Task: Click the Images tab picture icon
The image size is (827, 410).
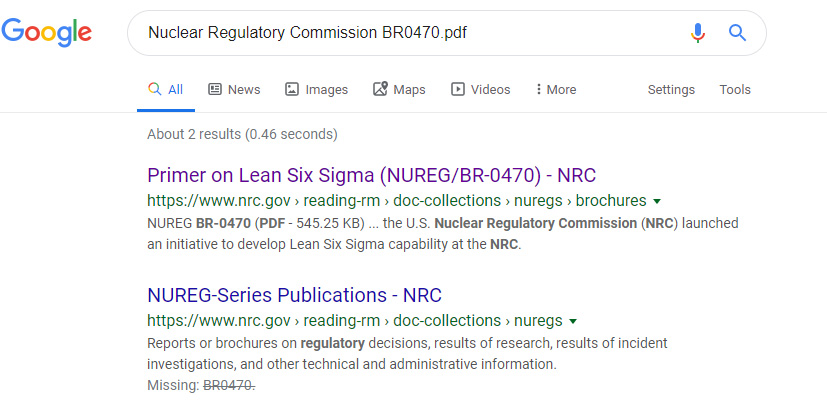Action: point(292,89)
